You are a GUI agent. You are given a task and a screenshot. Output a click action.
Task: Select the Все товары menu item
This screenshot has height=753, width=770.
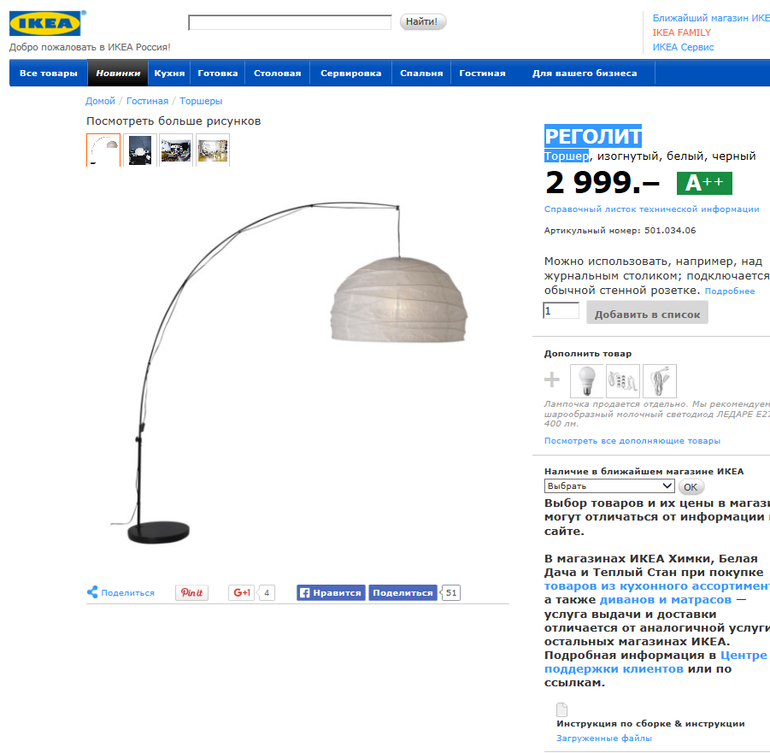(x=49, y=73)
